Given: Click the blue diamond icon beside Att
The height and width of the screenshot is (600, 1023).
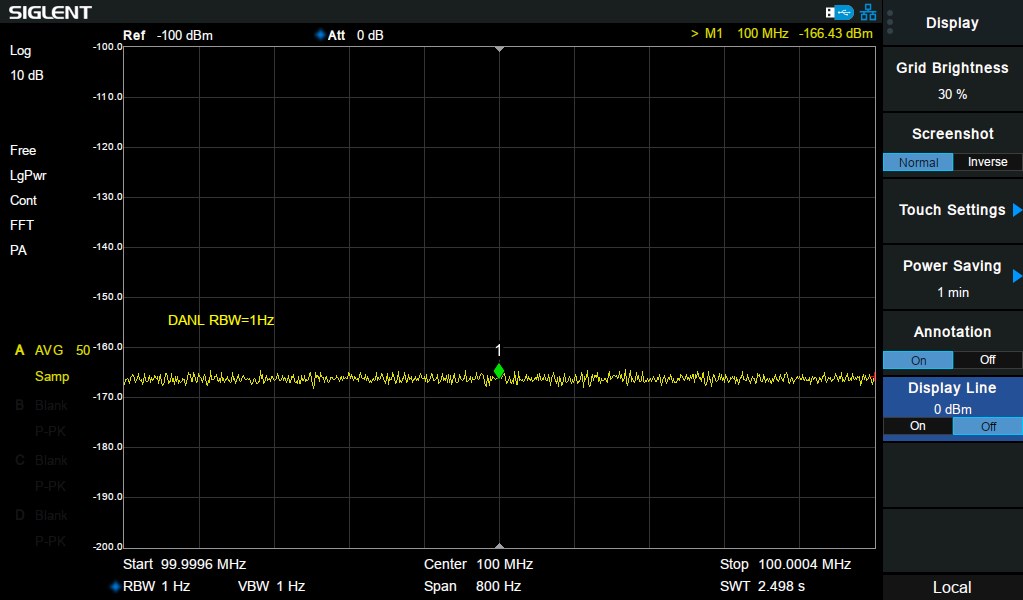Looking at the screenshot, I should coord(320,35).
